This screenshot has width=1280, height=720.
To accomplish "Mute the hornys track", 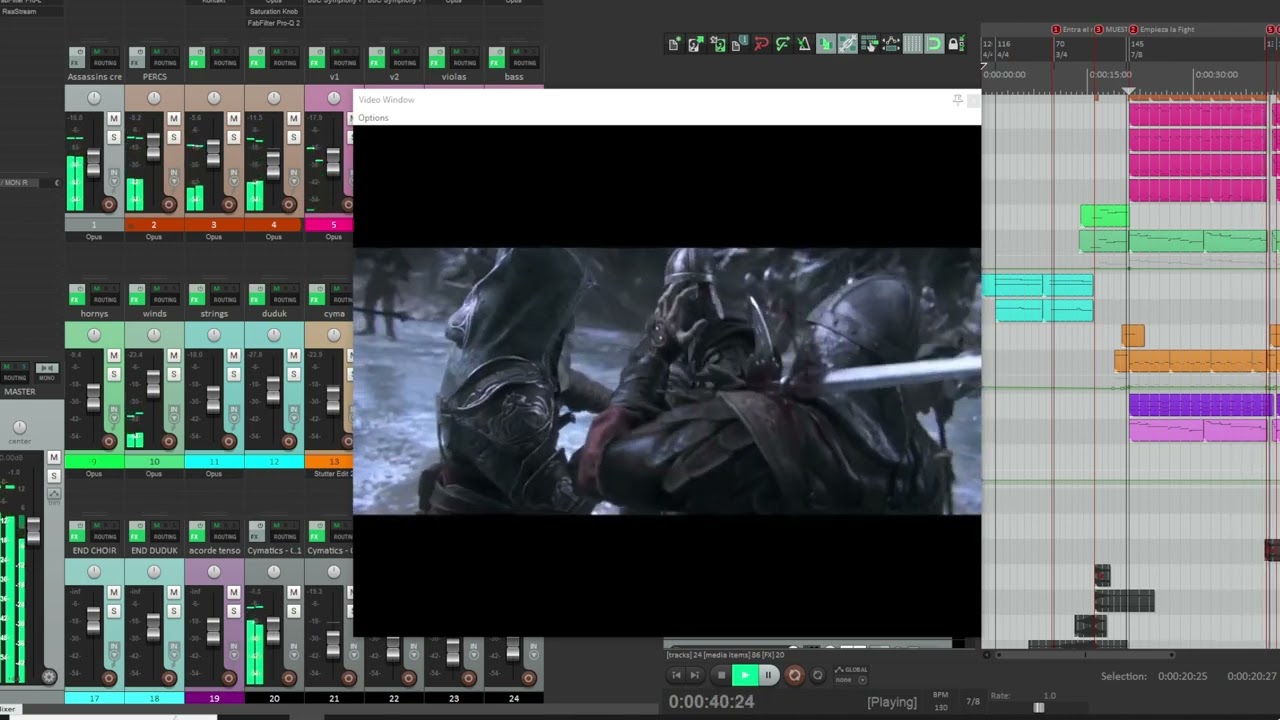I will click(x=114, y=356).
